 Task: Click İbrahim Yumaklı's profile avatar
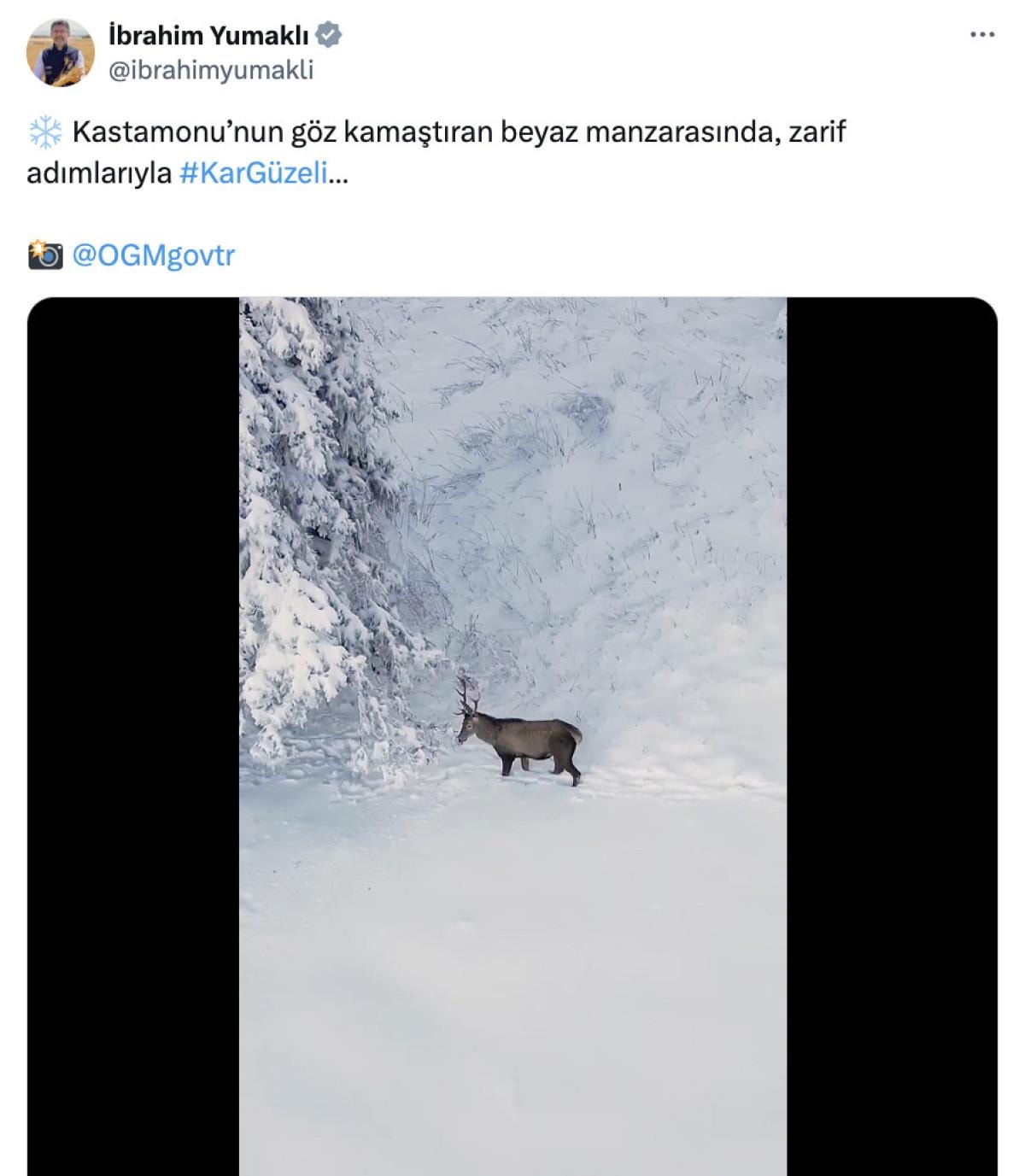61,52
